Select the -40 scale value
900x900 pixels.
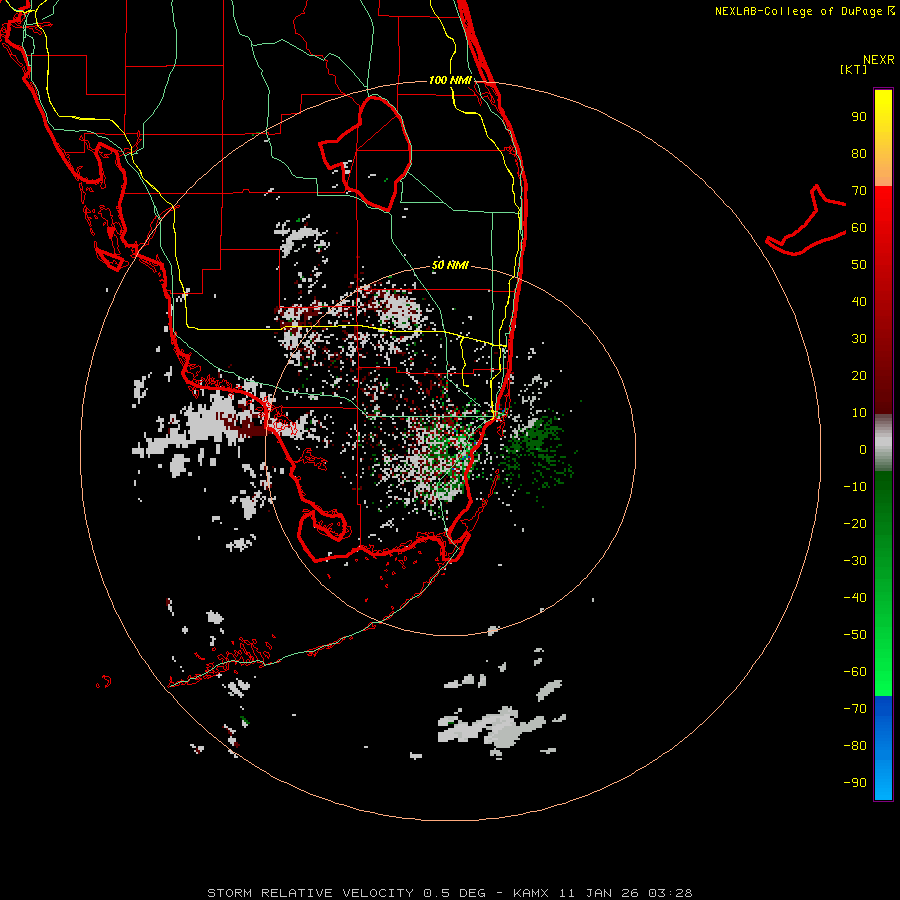(x=855, y=598)
